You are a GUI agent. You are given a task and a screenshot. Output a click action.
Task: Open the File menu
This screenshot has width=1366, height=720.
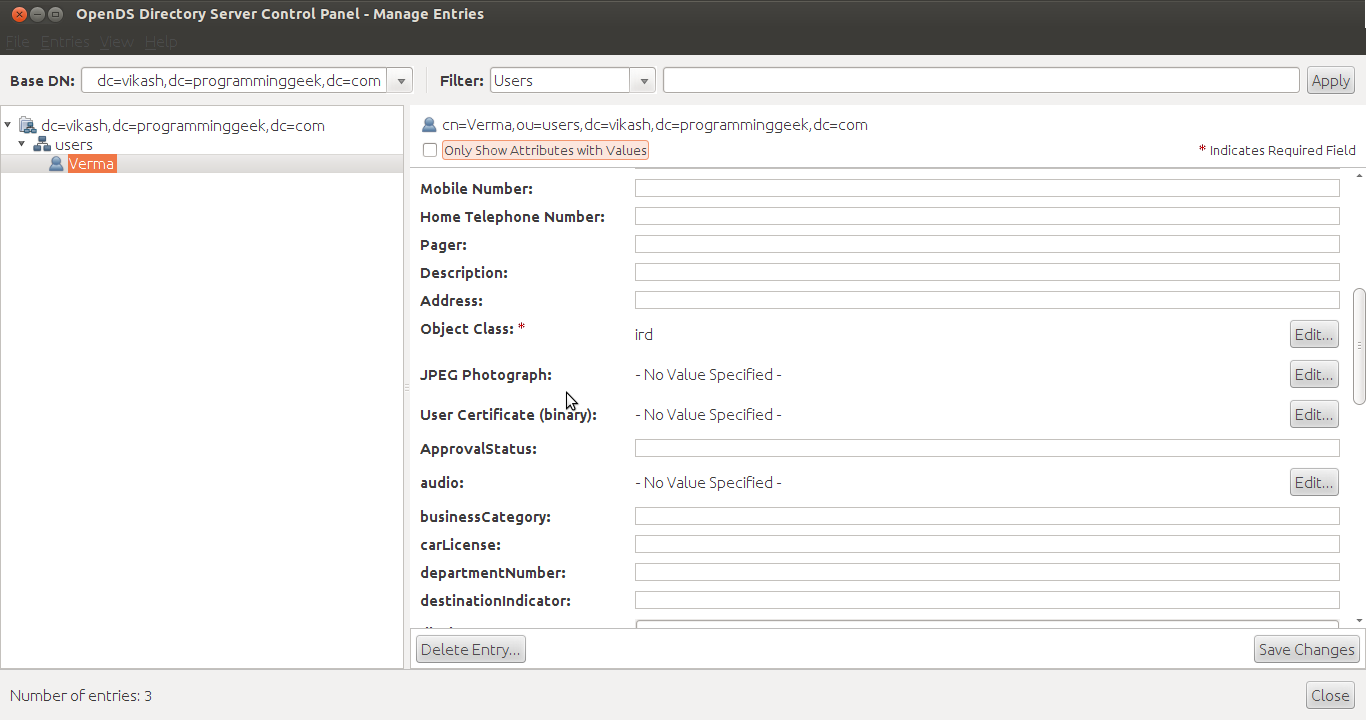coord(19,42)
